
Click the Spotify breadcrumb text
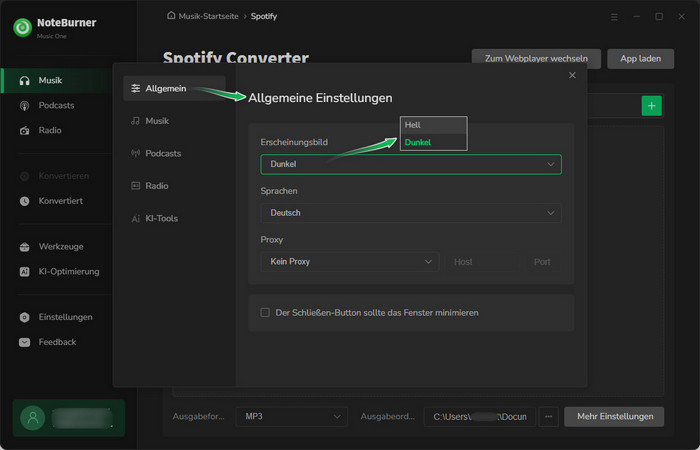tap(263, 16)
